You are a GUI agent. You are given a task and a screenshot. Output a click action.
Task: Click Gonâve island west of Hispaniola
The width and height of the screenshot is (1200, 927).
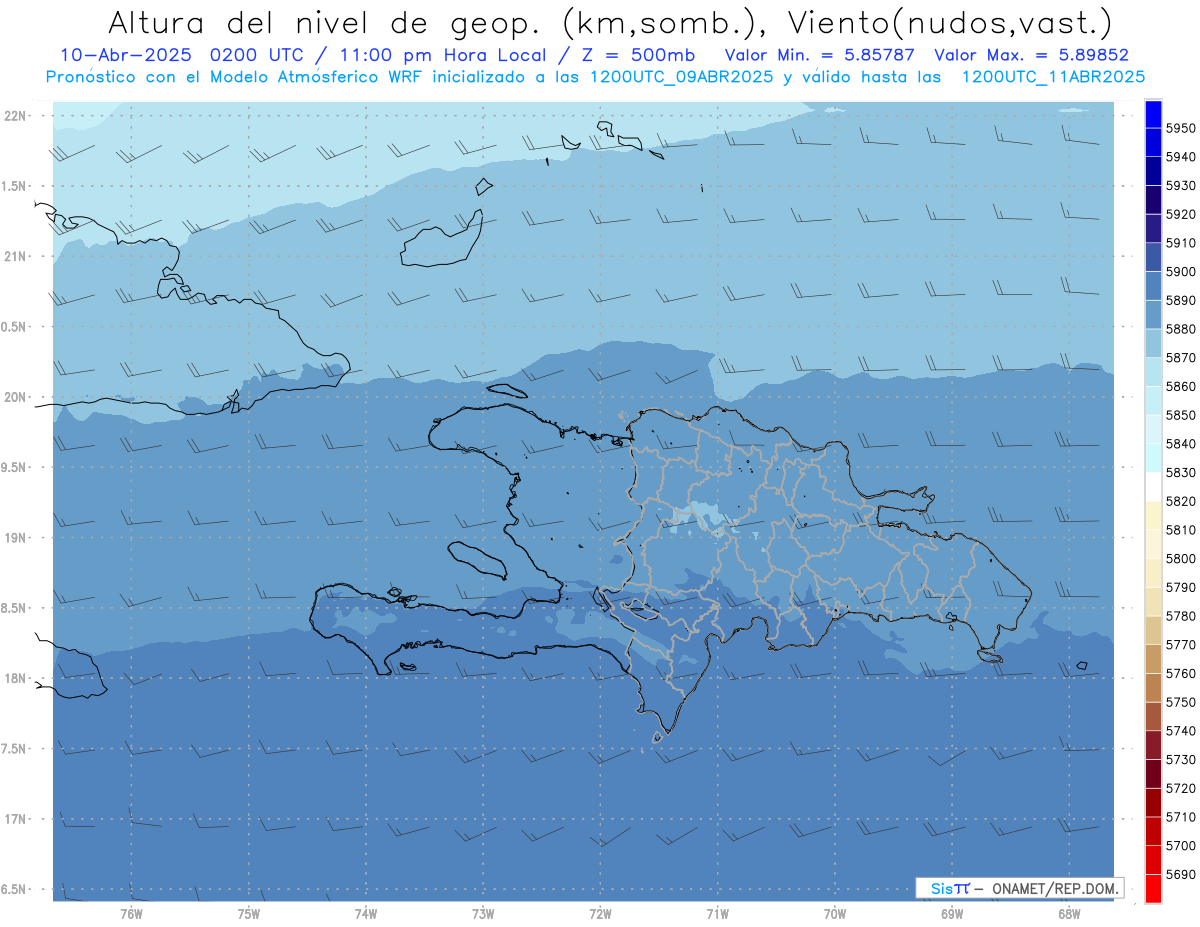click(478, 560)
